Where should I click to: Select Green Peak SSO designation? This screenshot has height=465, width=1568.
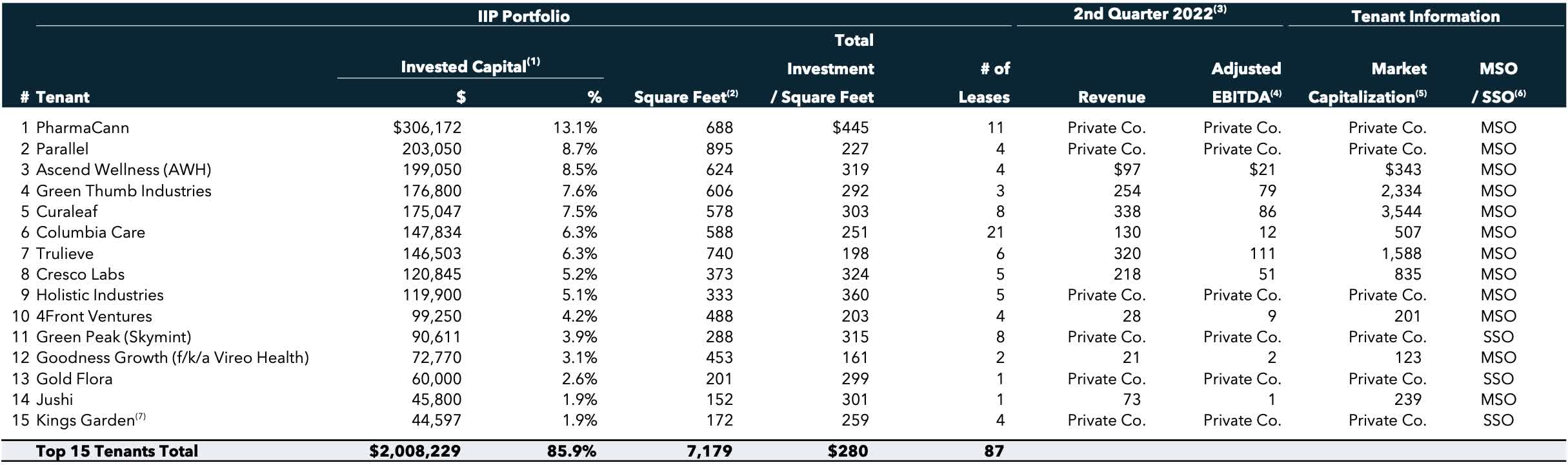[1498, 337]
